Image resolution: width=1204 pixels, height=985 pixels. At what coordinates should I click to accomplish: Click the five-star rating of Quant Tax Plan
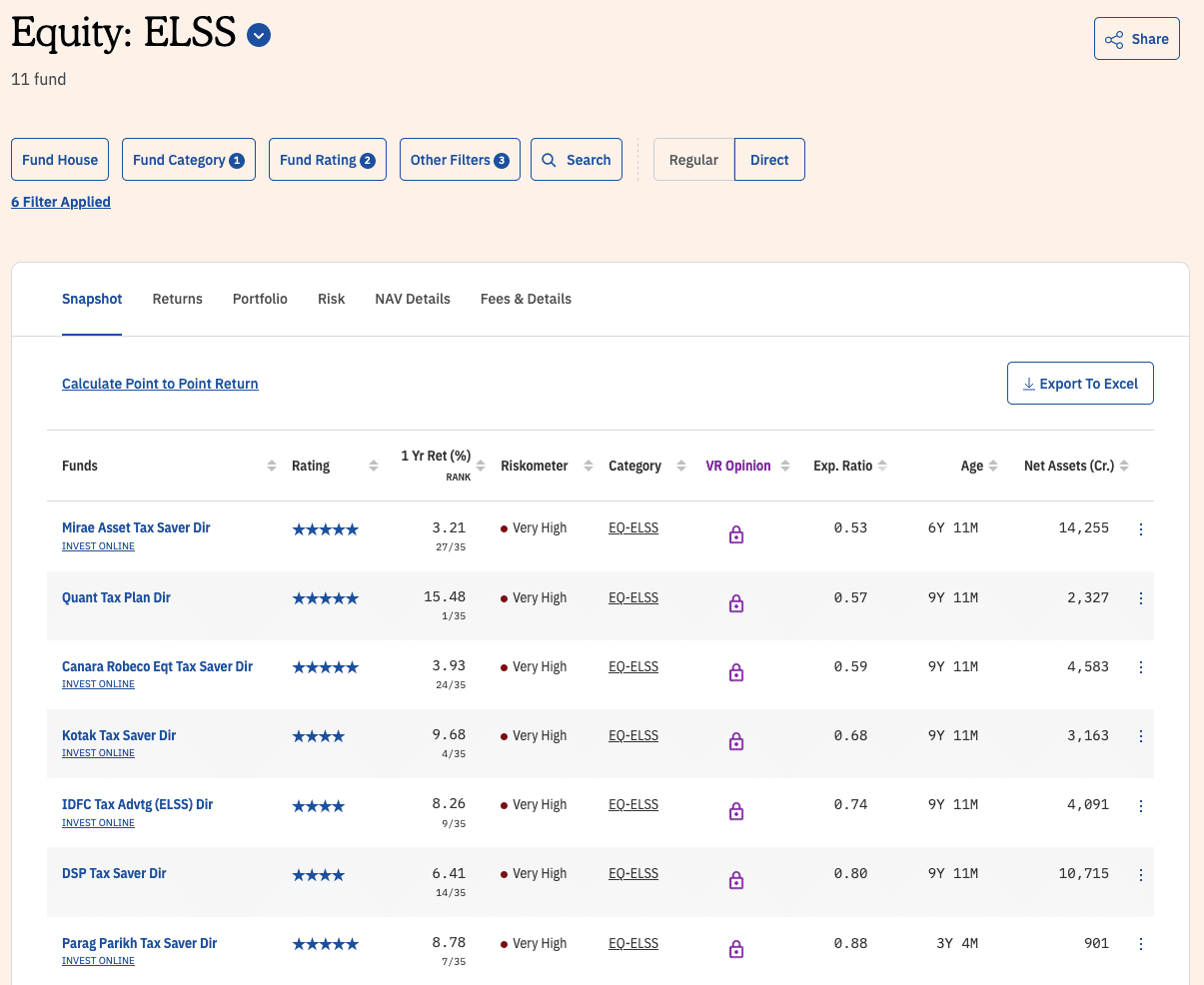click(325, 598)
